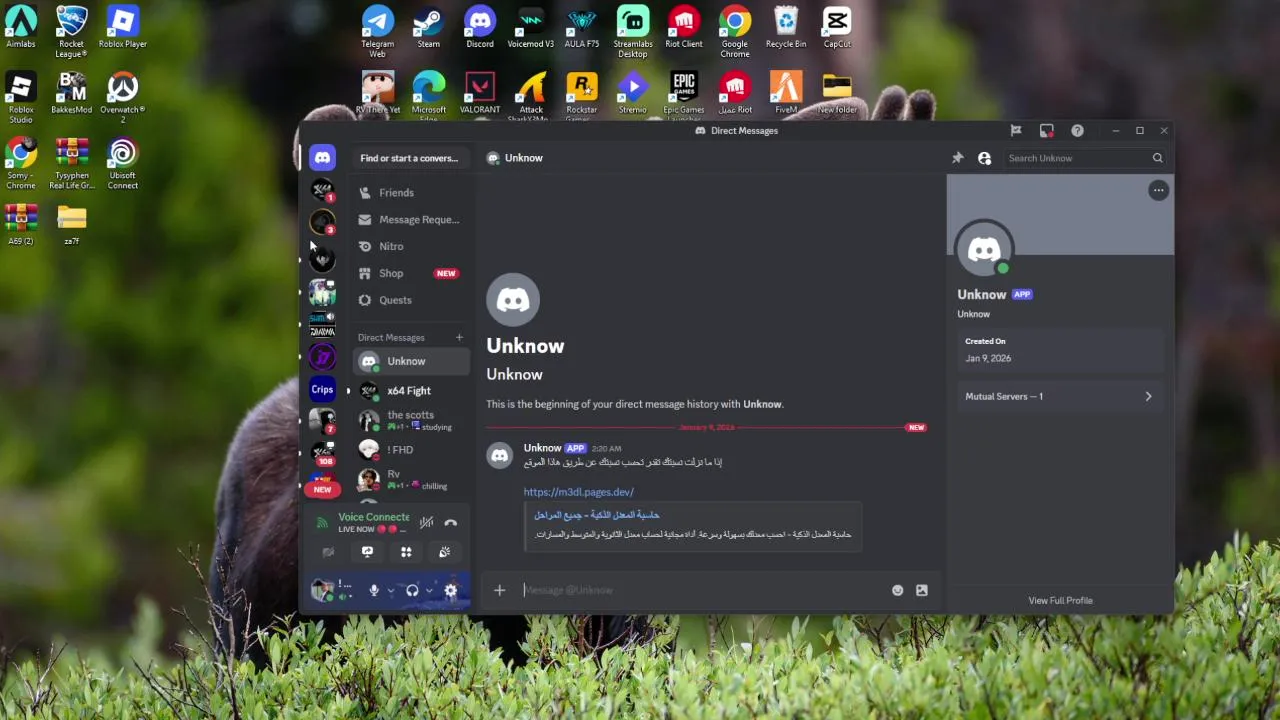Open activities launcher in voice panel
The image size is (1280, 720).
click(406, 552)
